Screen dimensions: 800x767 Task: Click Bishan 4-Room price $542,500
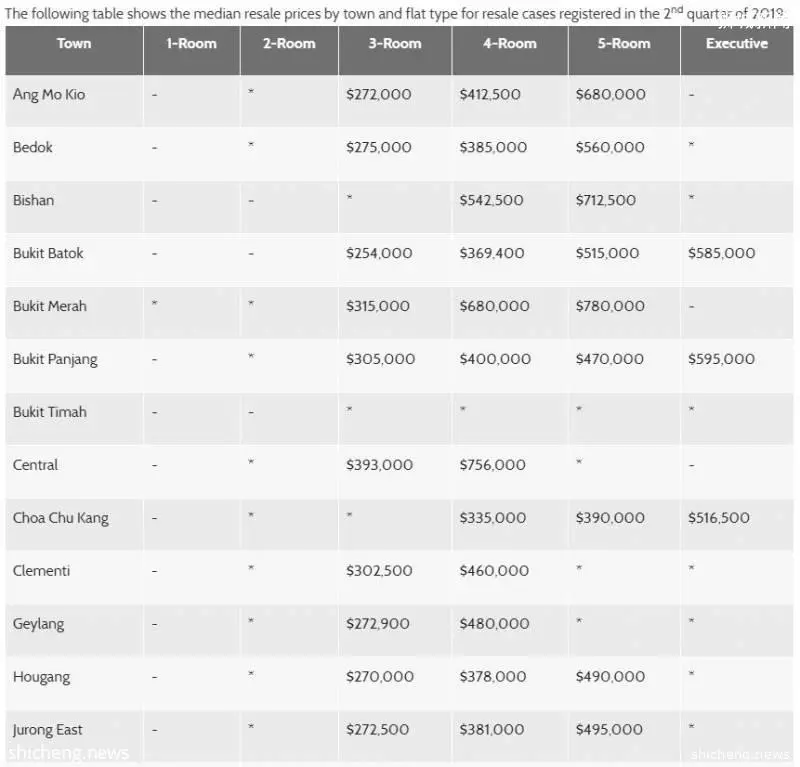pyautogui.click(x=491, y=201)
